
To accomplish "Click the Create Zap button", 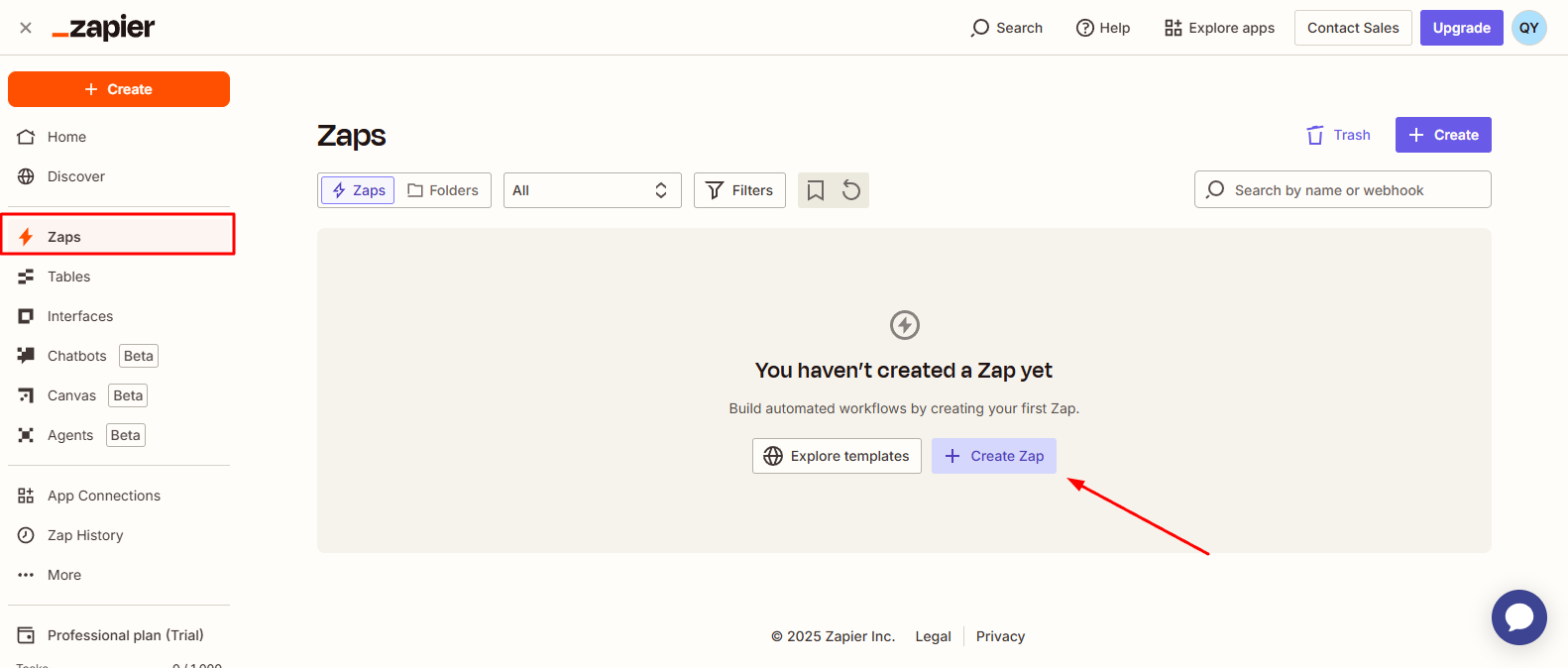I will tap(994, 456).
